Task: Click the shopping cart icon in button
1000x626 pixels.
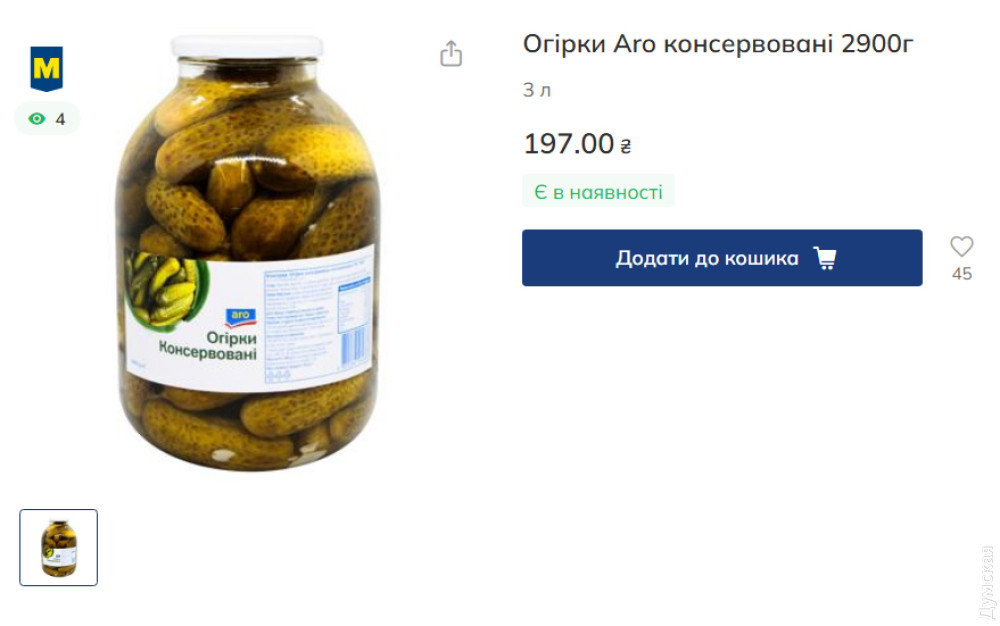Action: [825, 258]
